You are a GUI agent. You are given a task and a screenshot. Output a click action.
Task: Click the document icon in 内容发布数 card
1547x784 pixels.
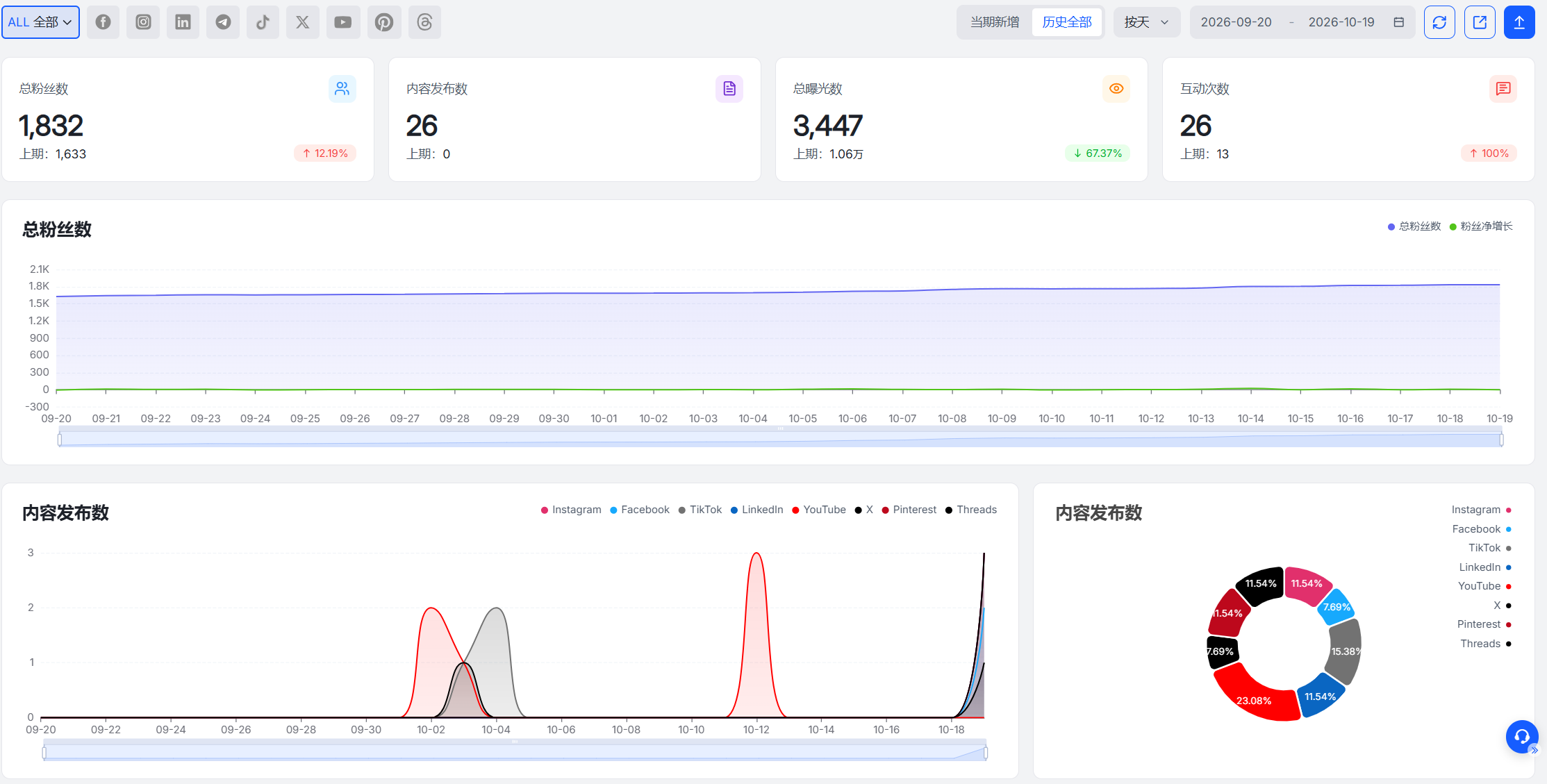pos(729,89)
